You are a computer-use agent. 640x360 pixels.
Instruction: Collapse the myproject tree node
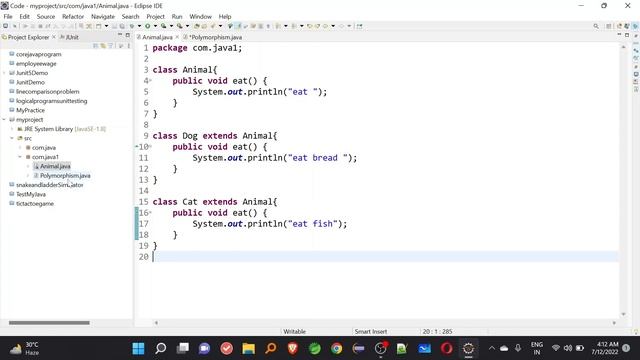4,120
